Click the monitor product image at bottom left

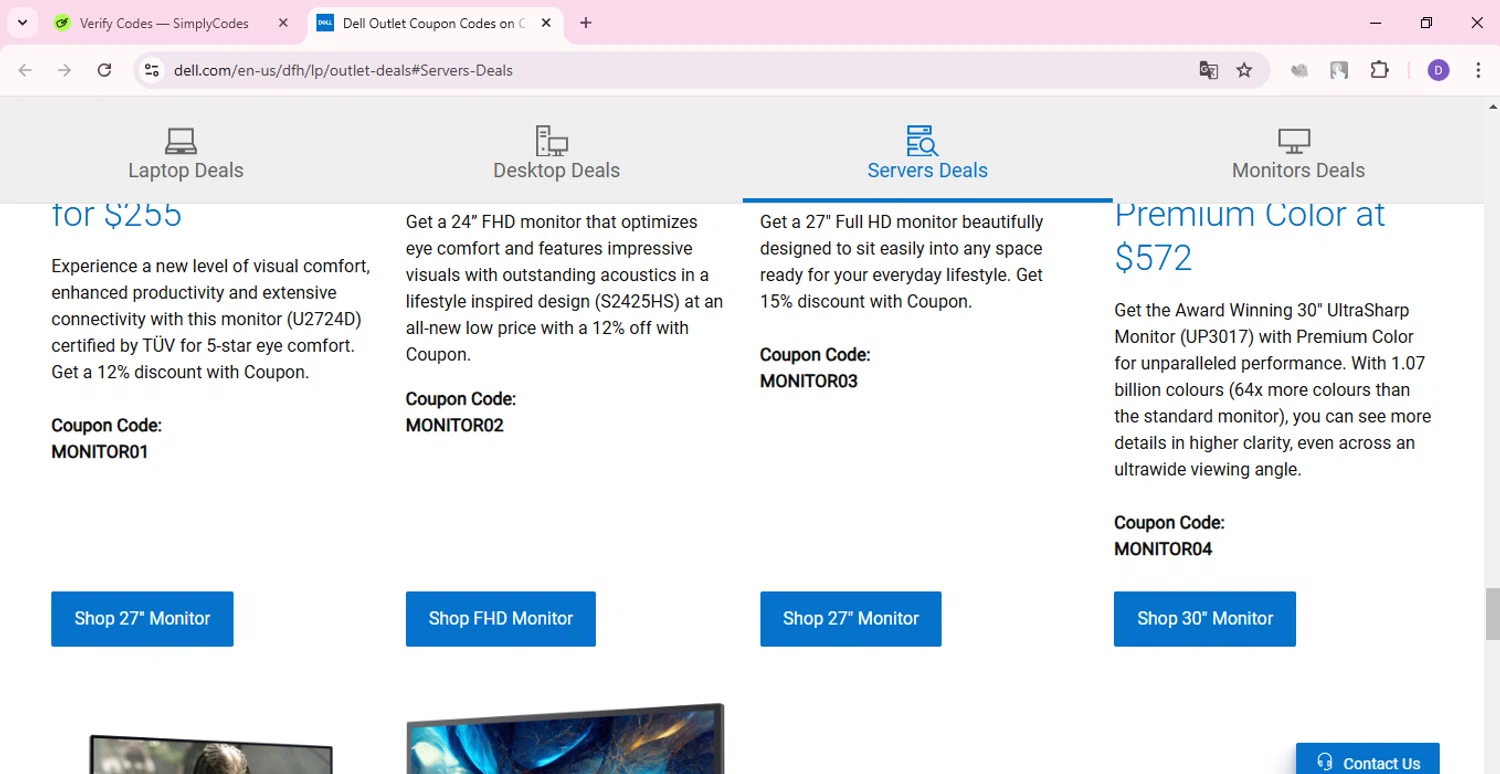(210, 754)
